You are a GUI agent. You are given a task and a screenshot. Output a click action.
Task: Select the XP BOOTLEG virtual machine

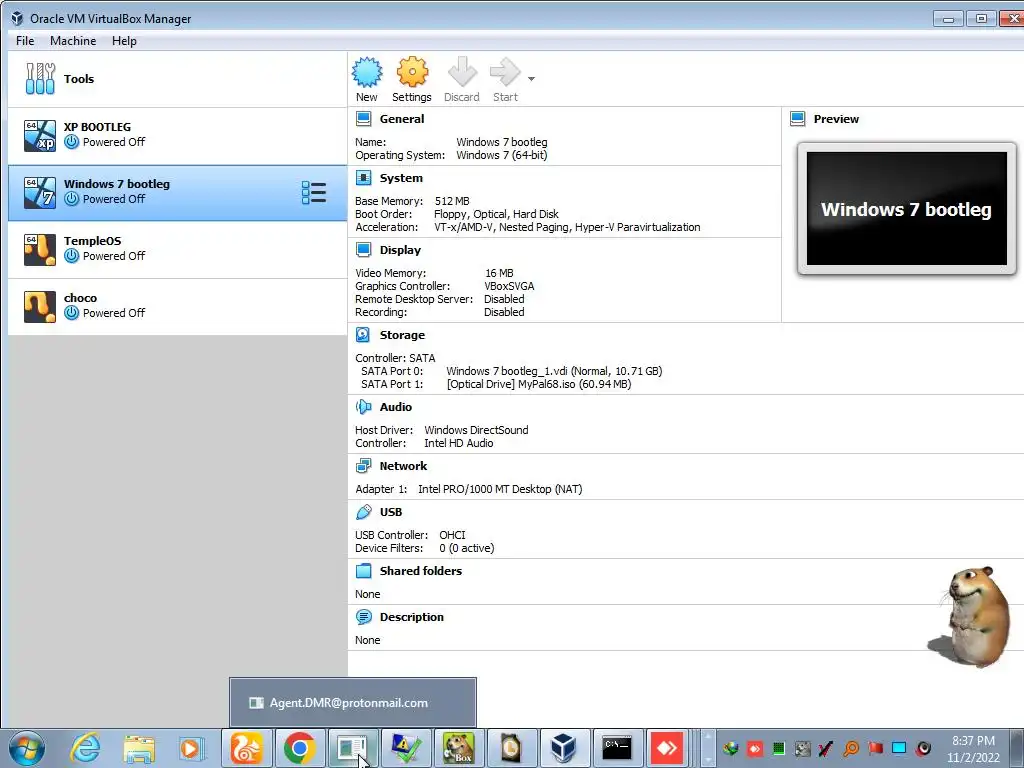177,136
